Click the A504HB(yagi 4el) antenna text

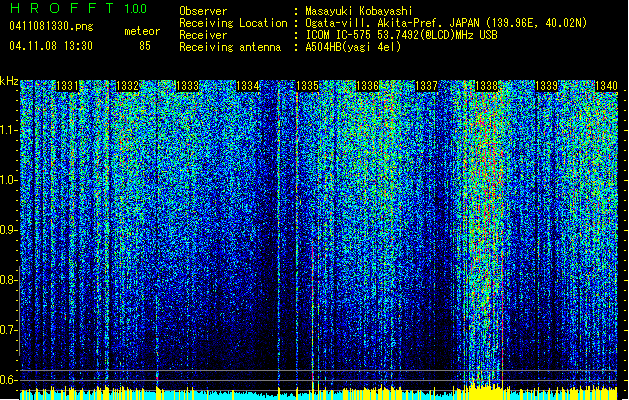point(353,47)
